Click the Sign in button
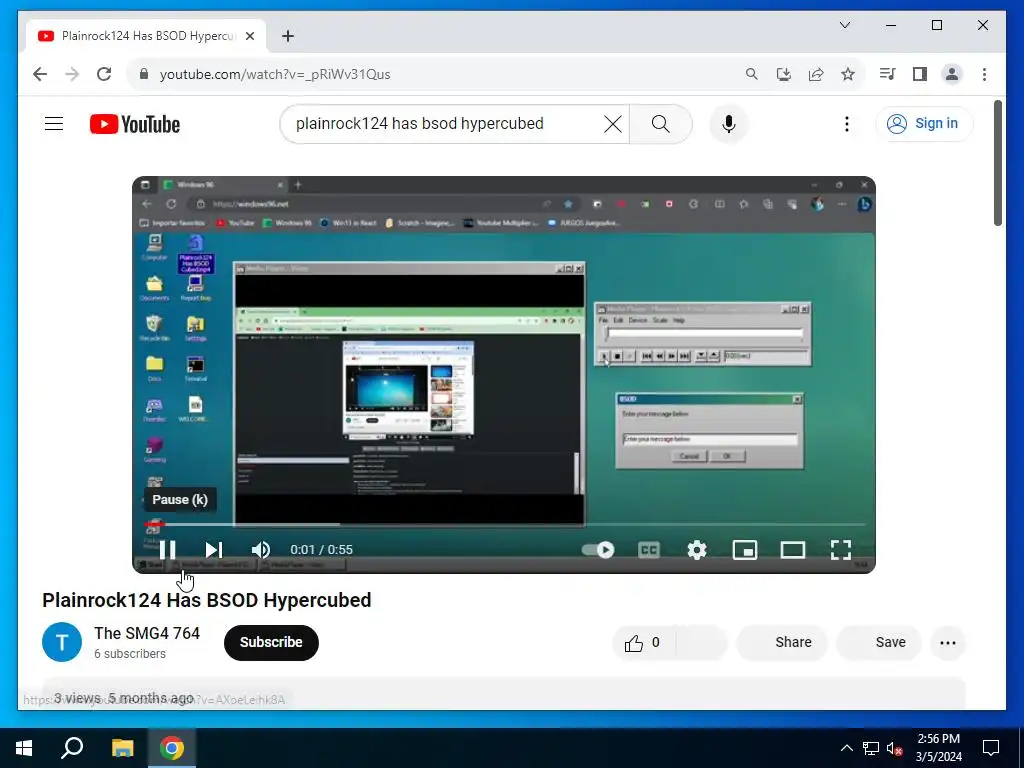This screenshot has width=1024, height=768. tap(924, 123)
